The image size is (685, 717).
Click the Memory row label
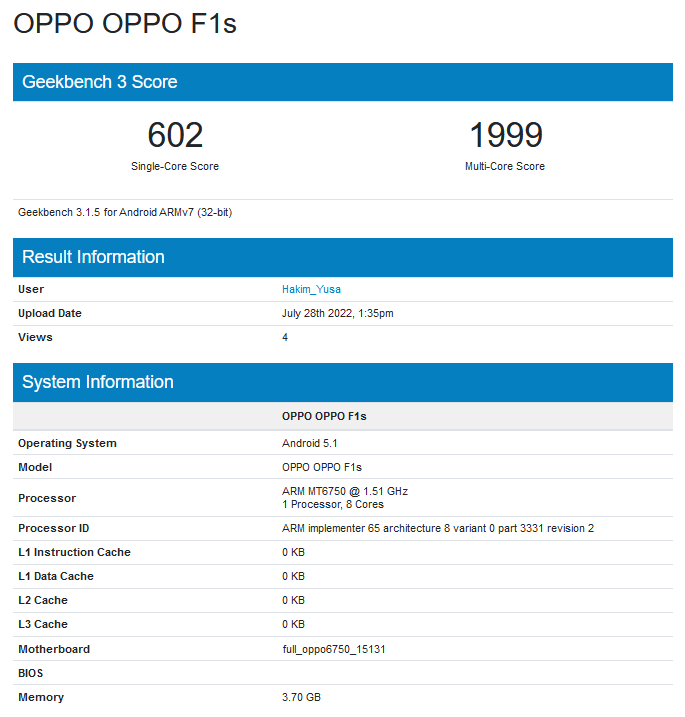[x=41, y=698]
